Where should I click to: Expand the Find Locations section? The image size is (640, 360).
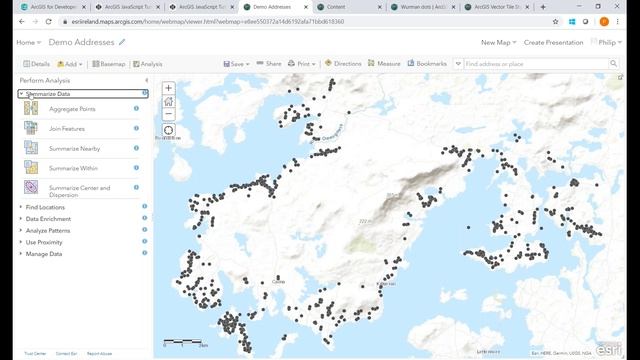[21, 207]
